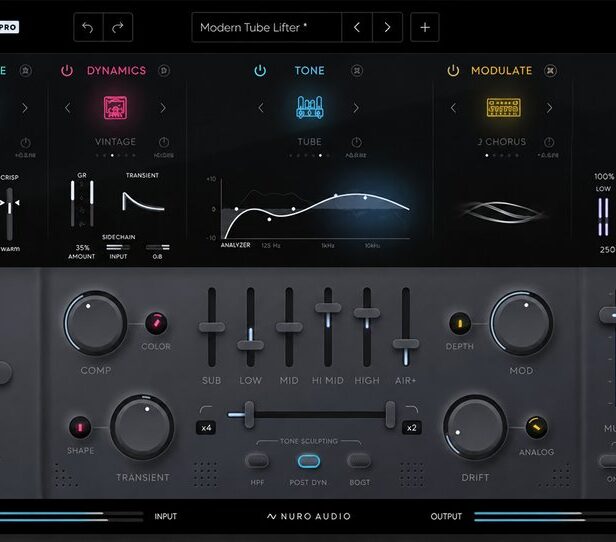Click the pink Shape mini knob
This screenshot has height=542, width=616.
click(x=80, y=427)
